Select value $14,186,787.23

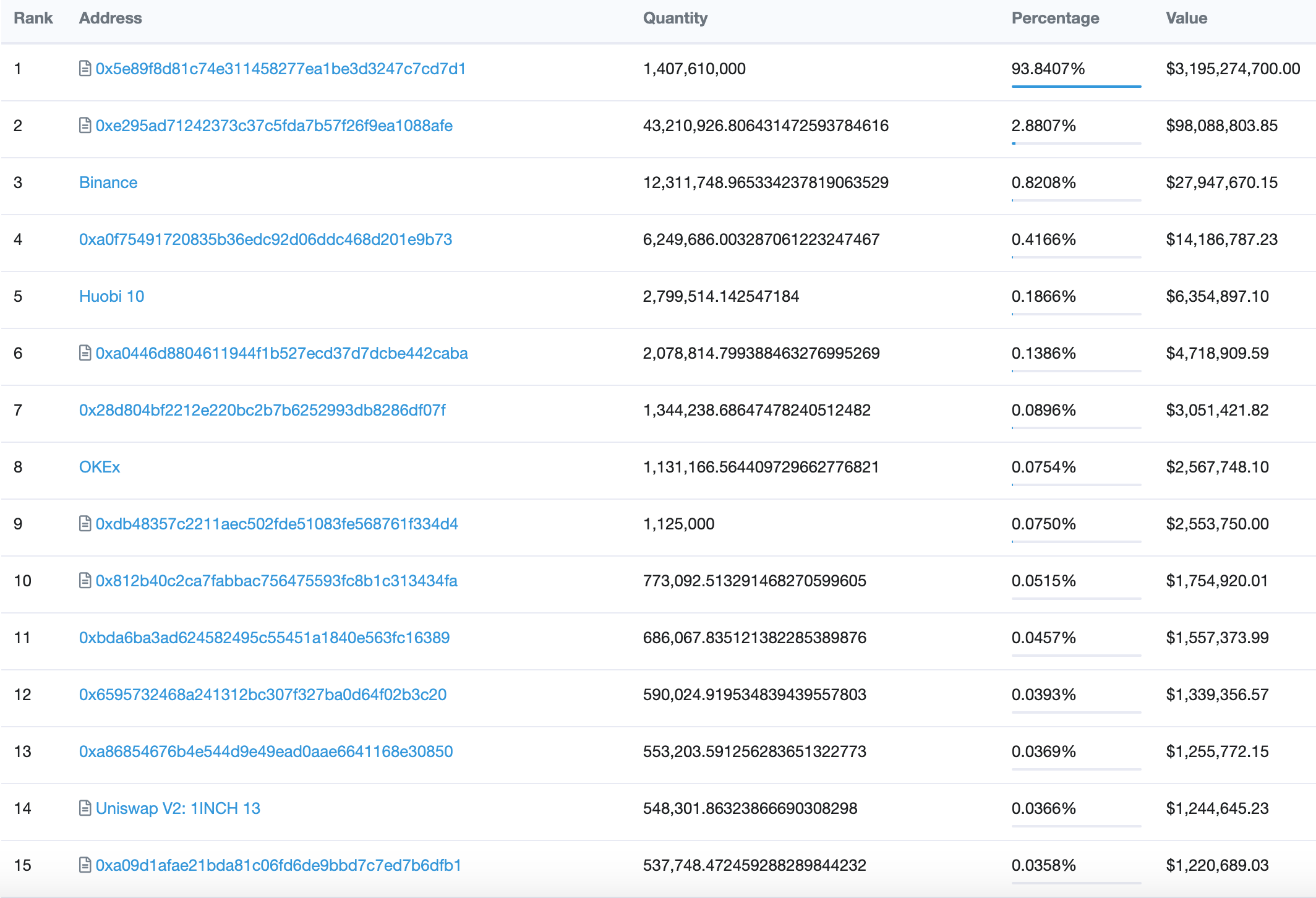pos(1222,239)
